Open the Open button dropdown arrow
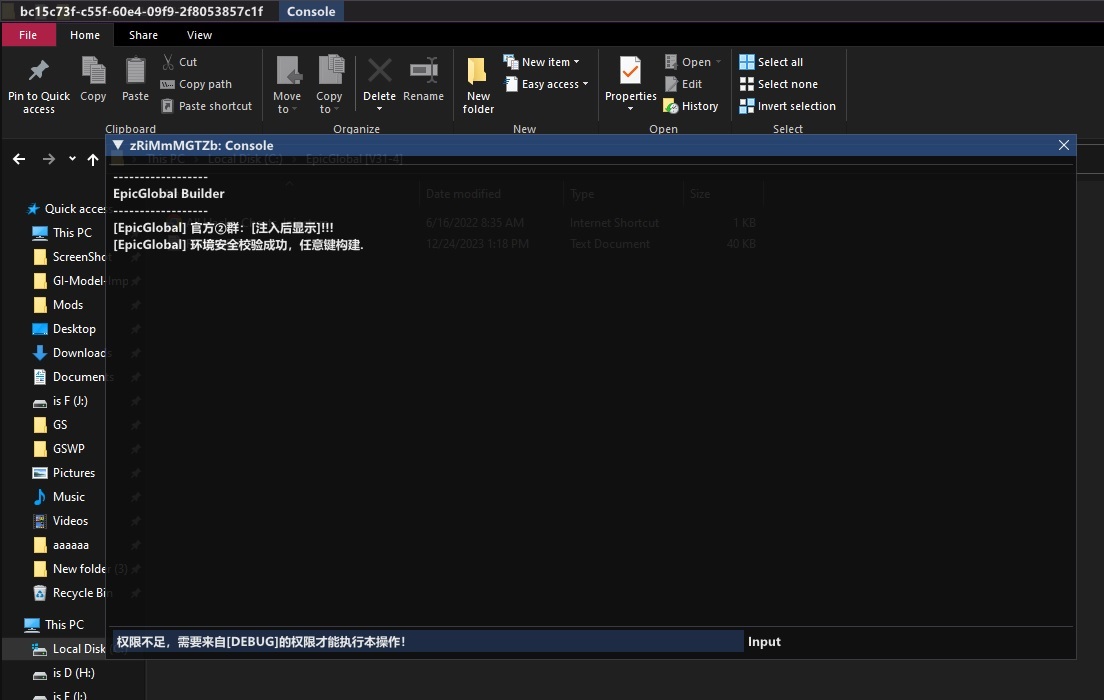This screenshot has width=1104, height=700. tap(718, 62)
